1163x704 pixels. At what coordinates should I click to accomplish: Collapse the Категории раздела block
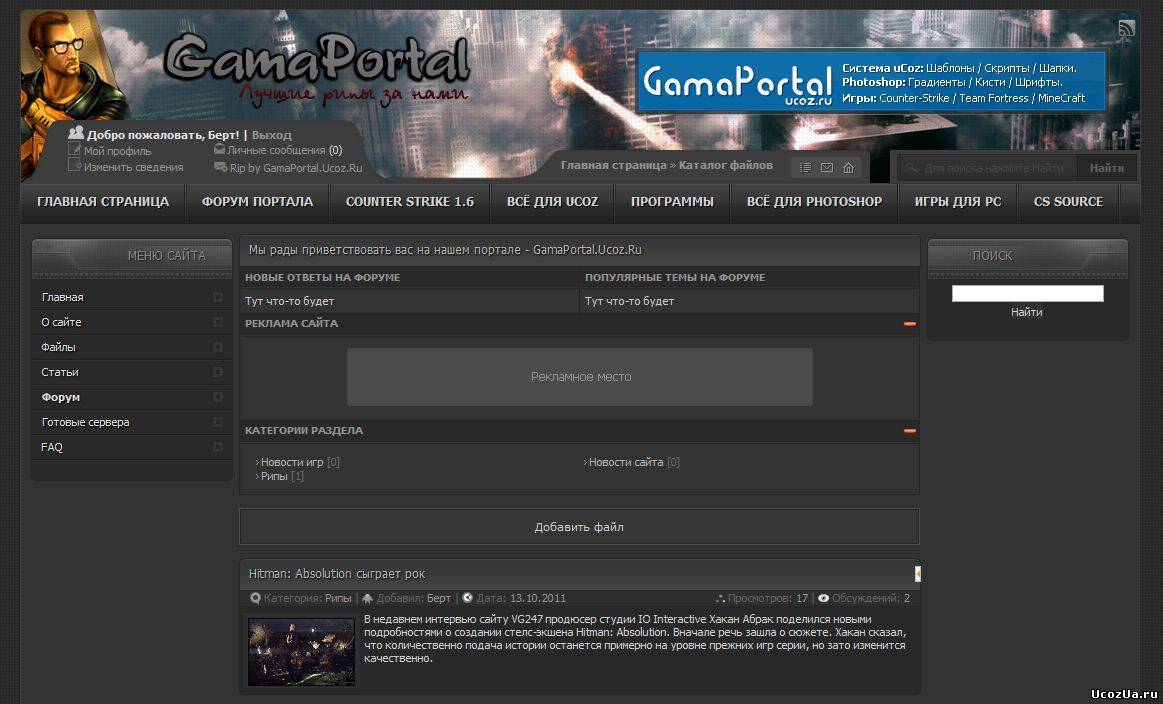tap(910, 431)
